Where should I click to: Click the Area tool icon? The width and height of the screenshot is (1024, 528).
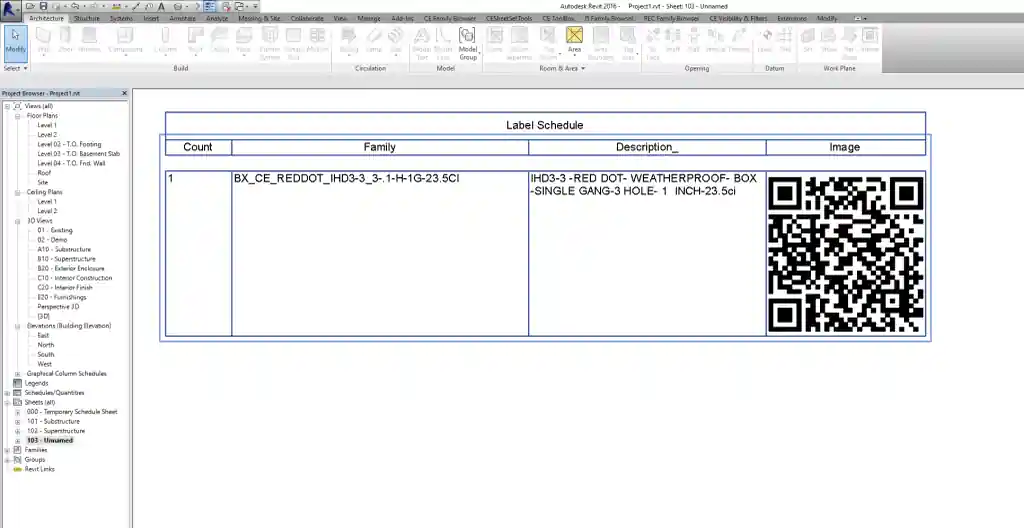click(574, 40)
